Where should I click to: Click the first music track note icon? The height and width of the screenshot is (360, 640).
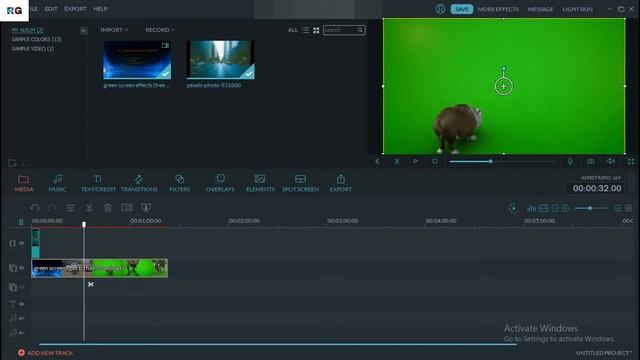click(13, 318)
